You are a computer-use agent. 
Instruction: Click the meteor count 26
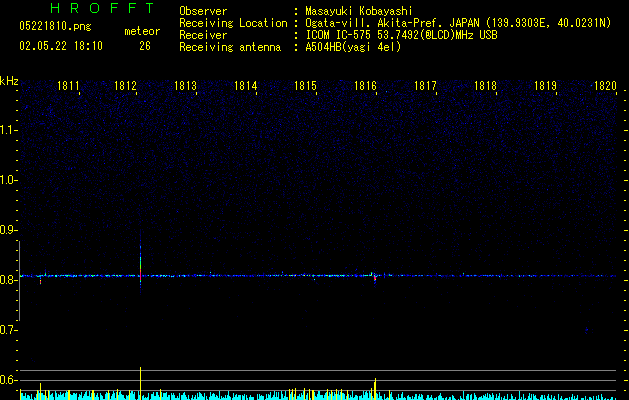pos(145,46)
